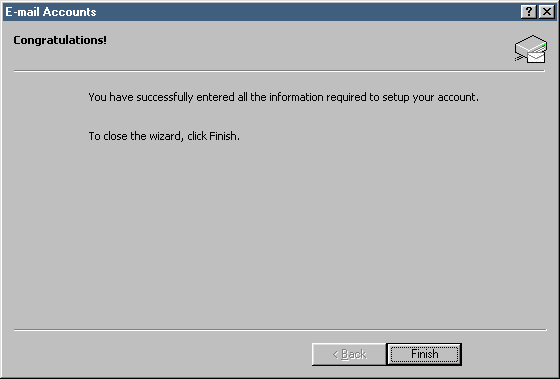Select the Congratulations! heading

tap(60, 40)
